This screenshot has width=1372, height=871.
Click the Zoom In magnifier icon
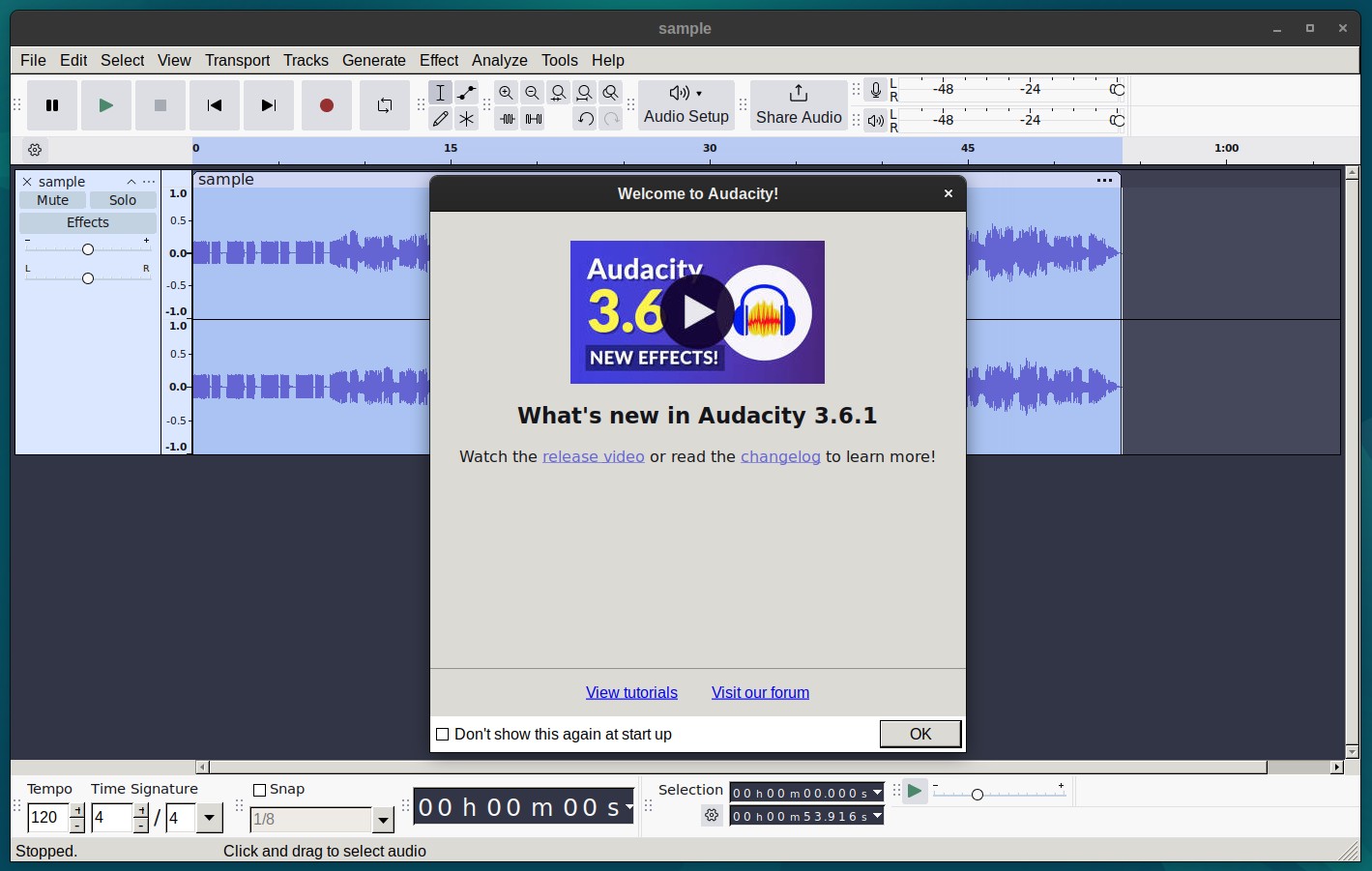[507, 93]
